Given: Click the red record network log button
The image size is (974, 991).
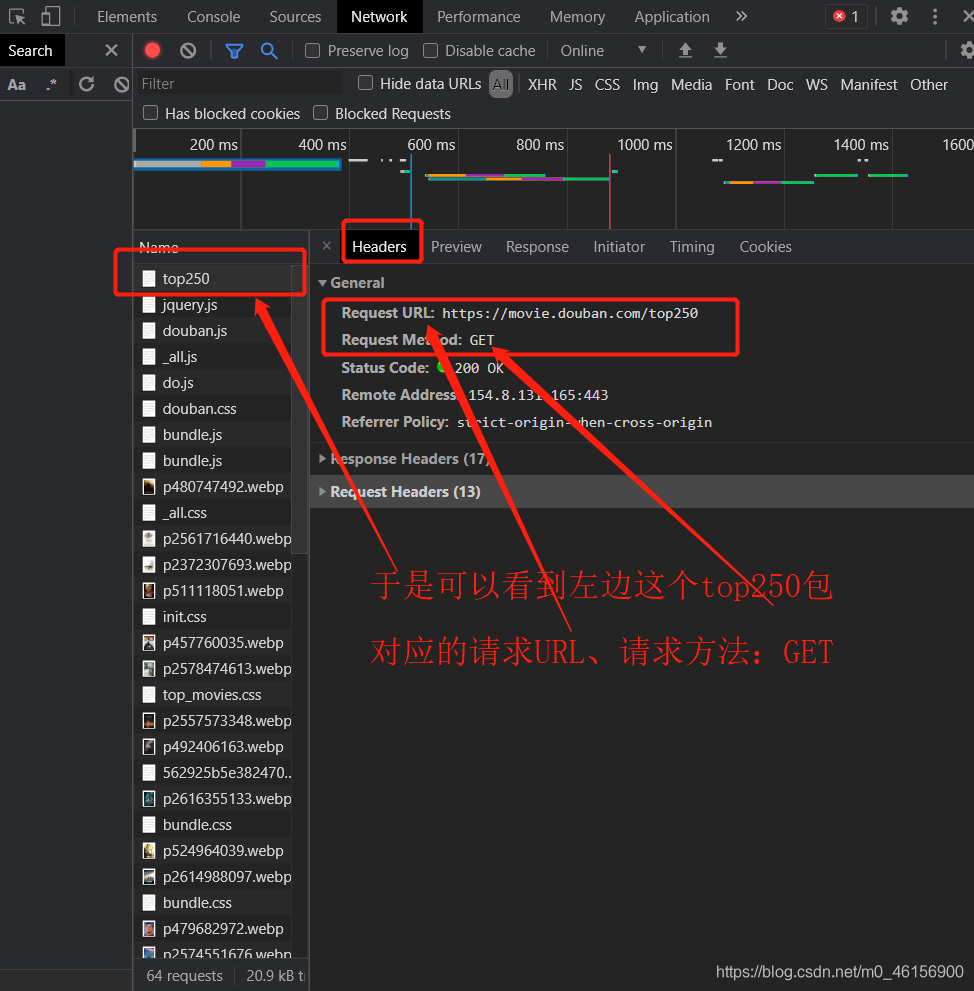Looking at the screenshot, I should (152, 50).
